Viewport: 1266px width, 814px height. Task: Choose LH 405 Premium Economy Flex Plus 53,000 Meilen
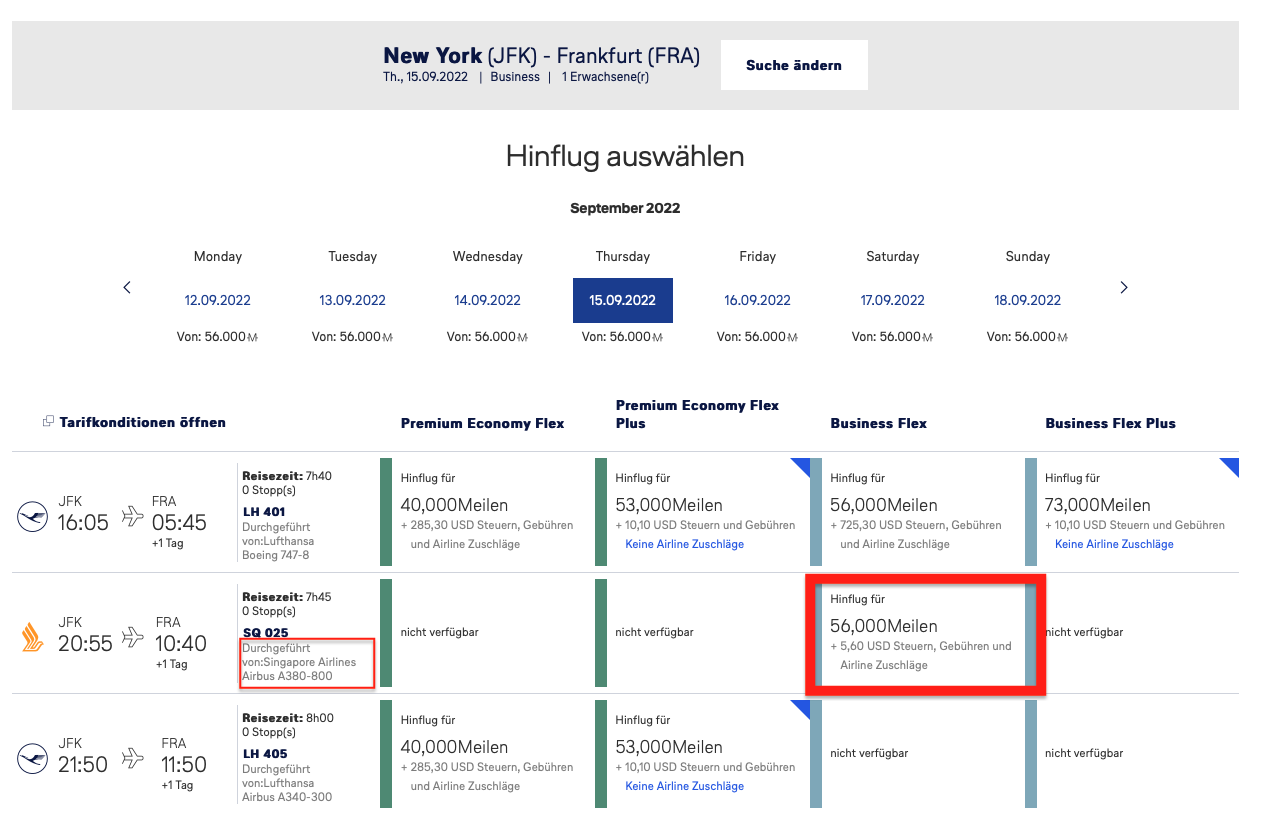pos(705,752)
